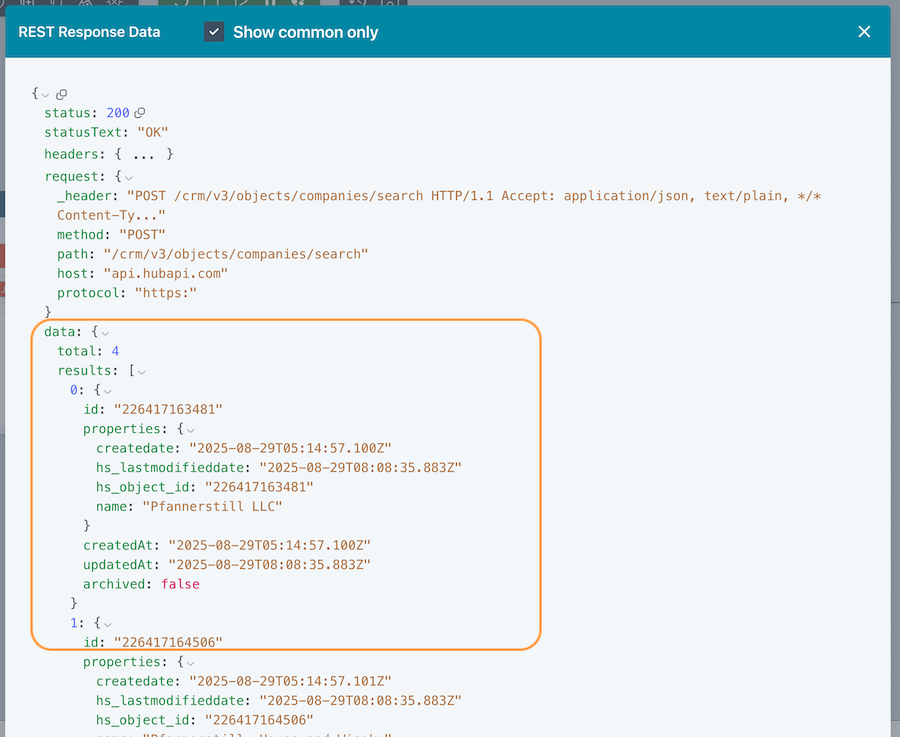Copy the root JSON object
This screenshot has height=737, width=900.
61,94
